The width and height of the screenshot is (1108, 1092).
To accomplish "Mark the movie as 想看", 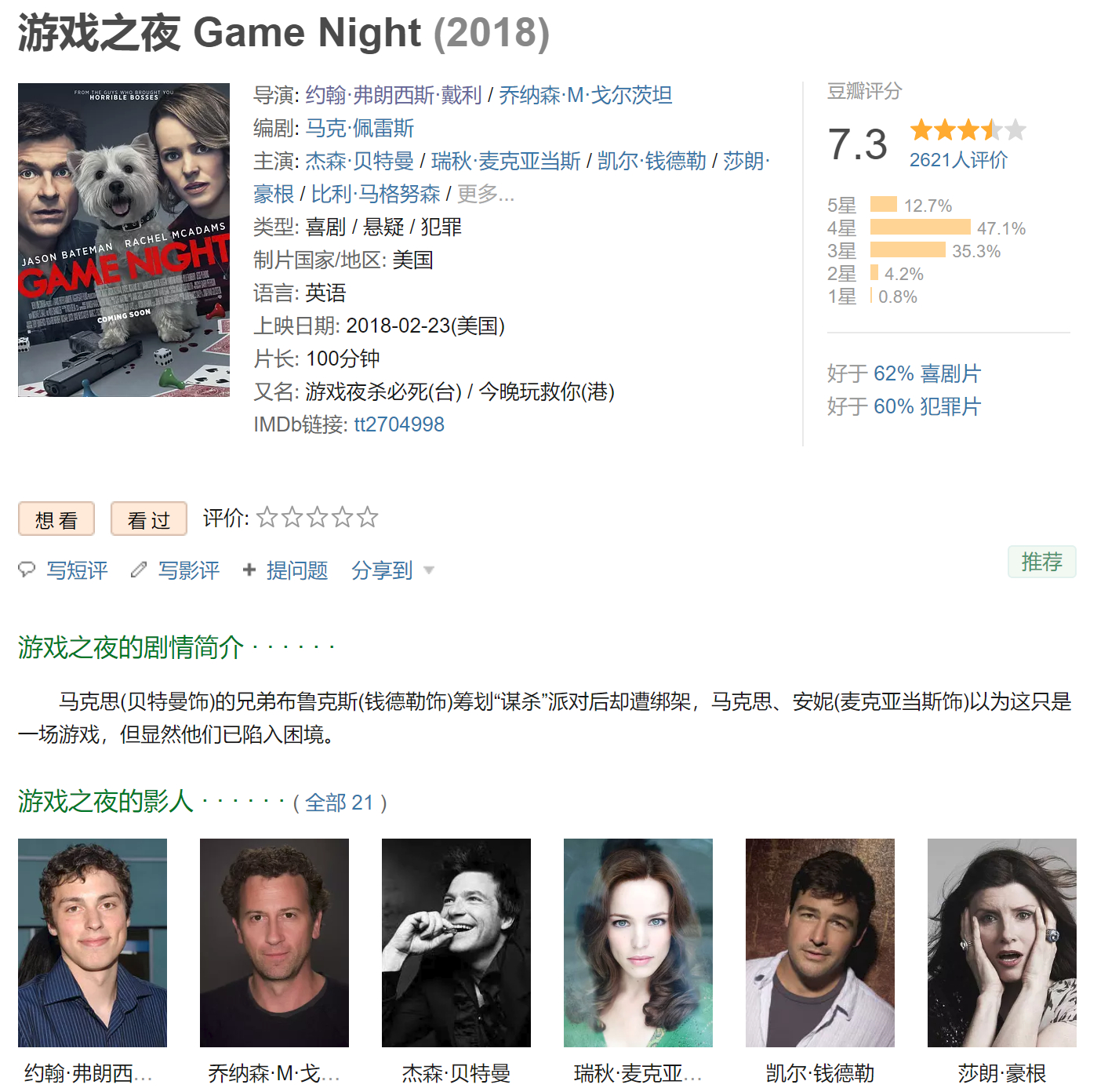I will coord(56,519).
